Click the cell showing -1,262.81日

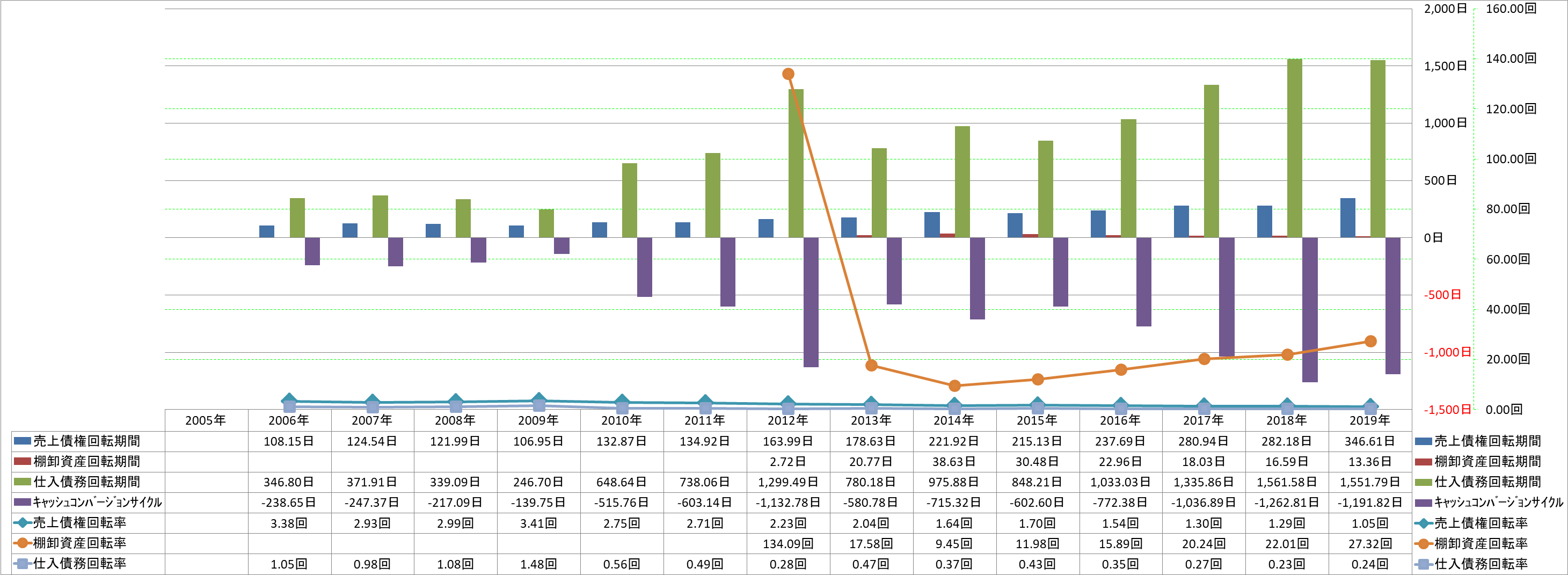coord(1287,503)
